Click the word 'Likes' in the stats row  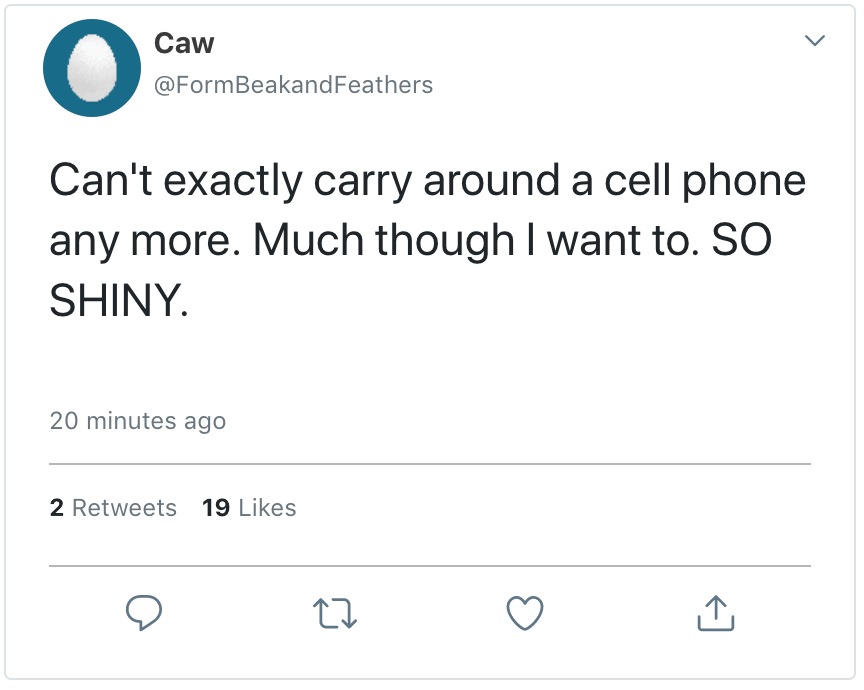point(267,508)
